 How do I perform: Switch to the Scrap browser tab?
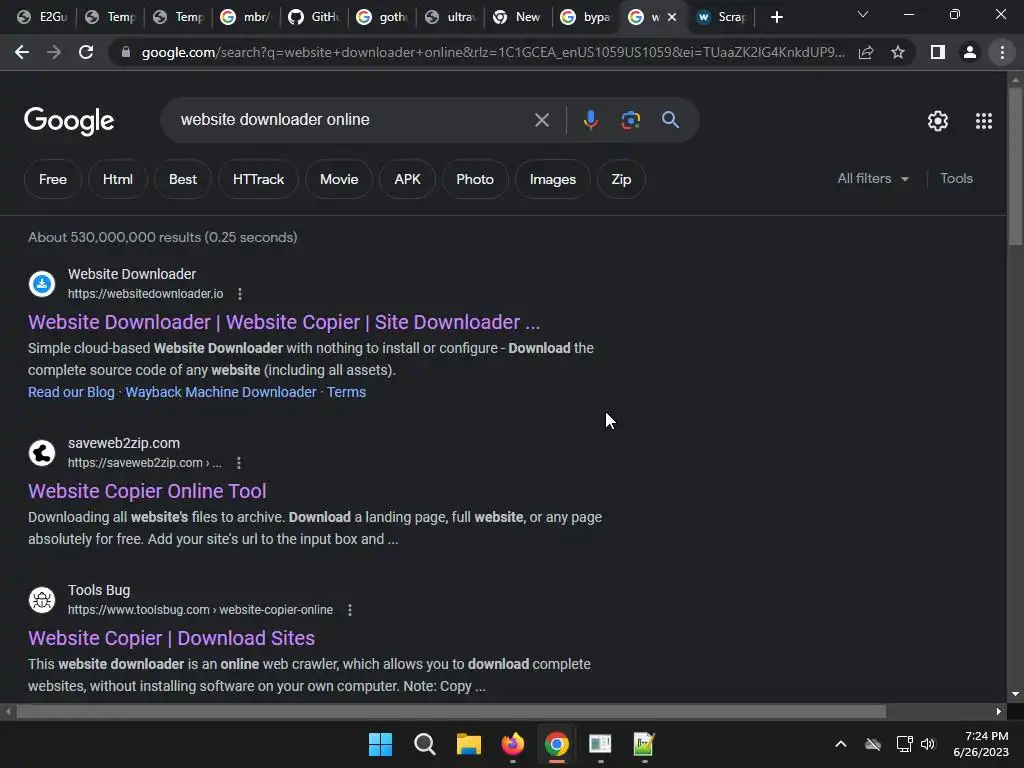pos(722,18)
